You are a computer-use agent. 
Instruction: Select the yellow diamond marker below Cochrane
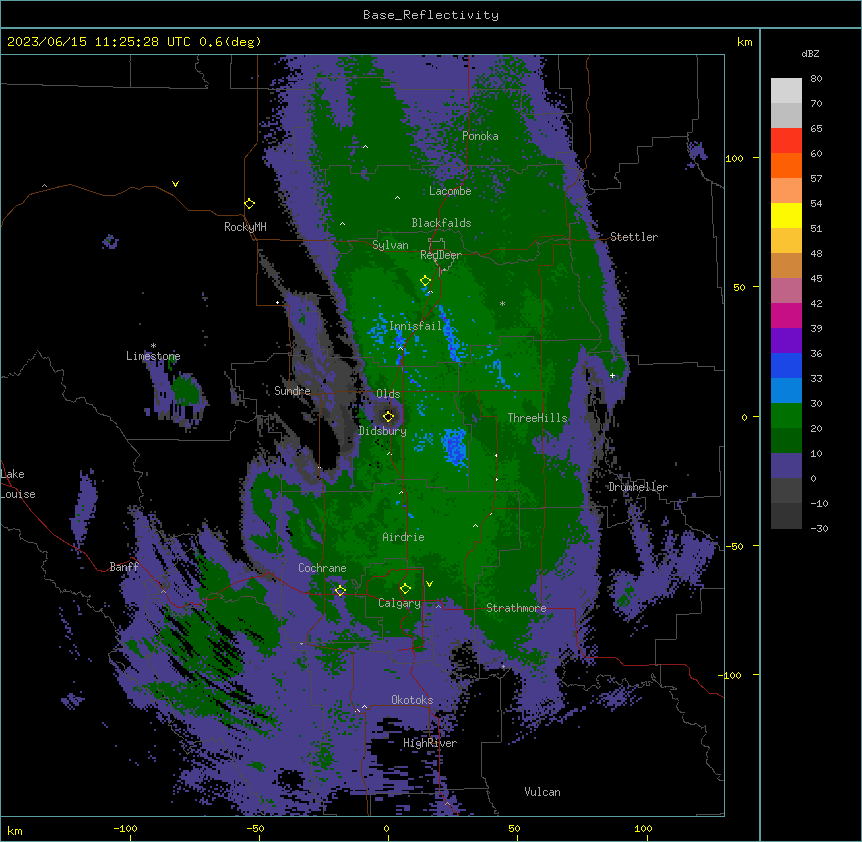340,590
